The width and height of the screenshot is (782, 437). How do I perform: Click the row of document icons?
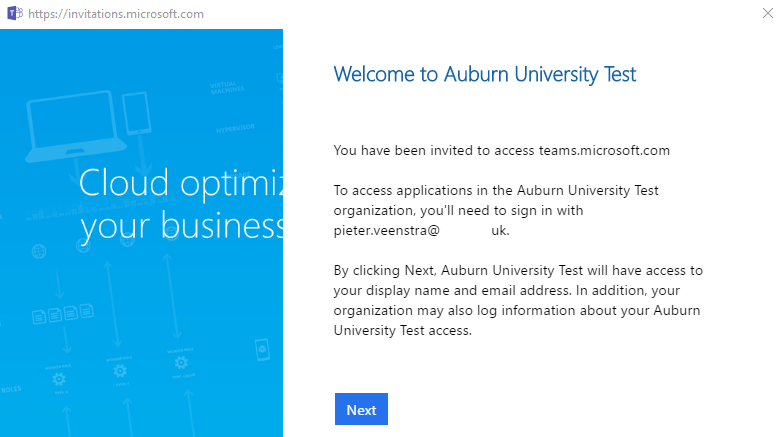[x=63, y=314]
